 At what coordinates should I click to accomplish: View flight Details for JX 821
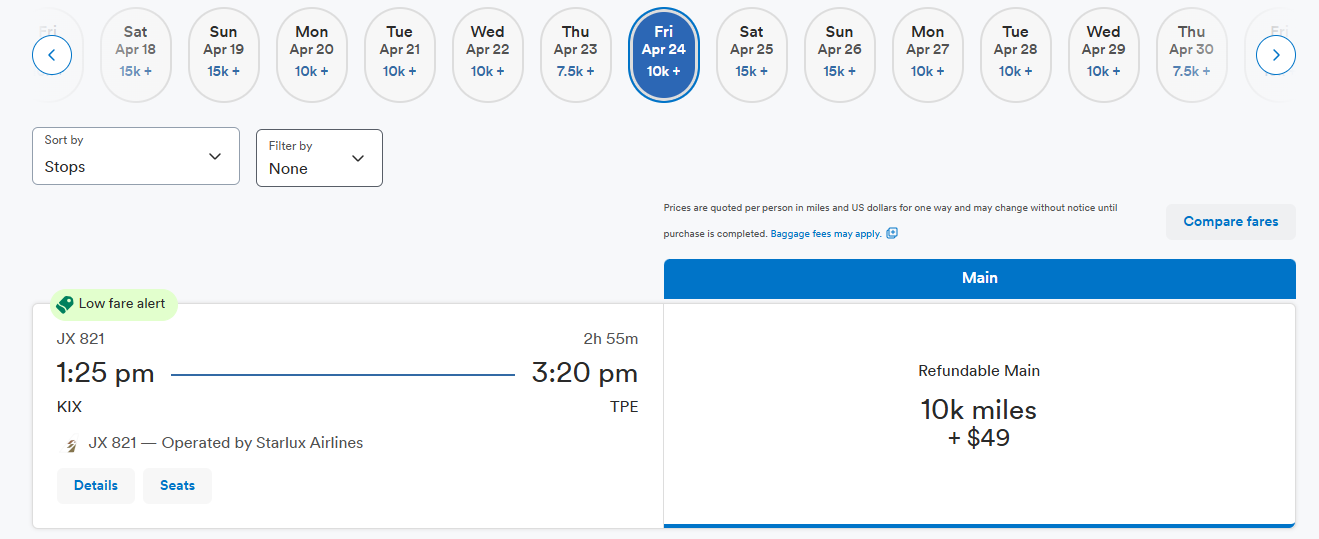click(x=96, y=486)
